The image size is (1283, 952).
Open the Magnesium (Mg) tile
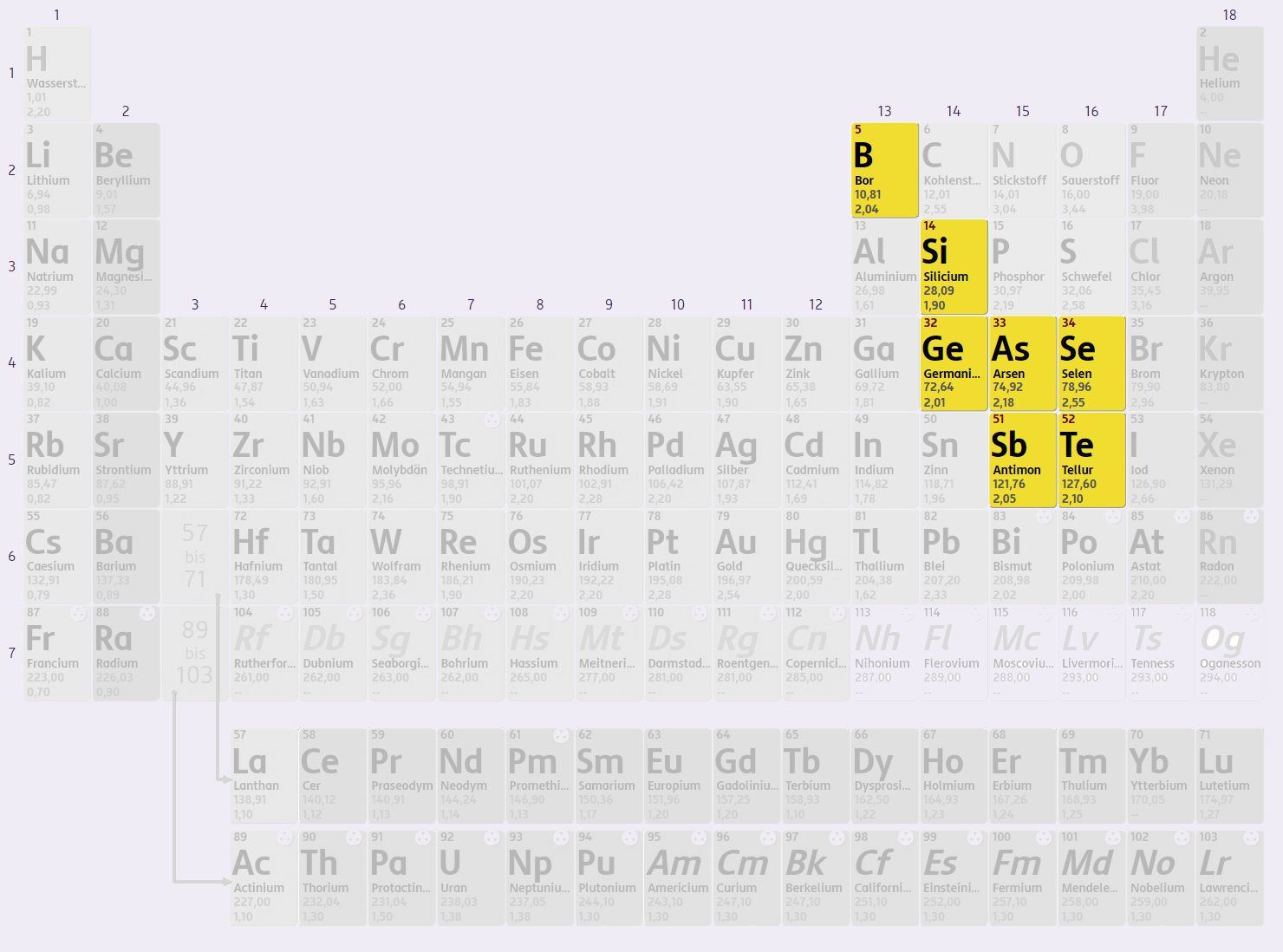[127, 266]
